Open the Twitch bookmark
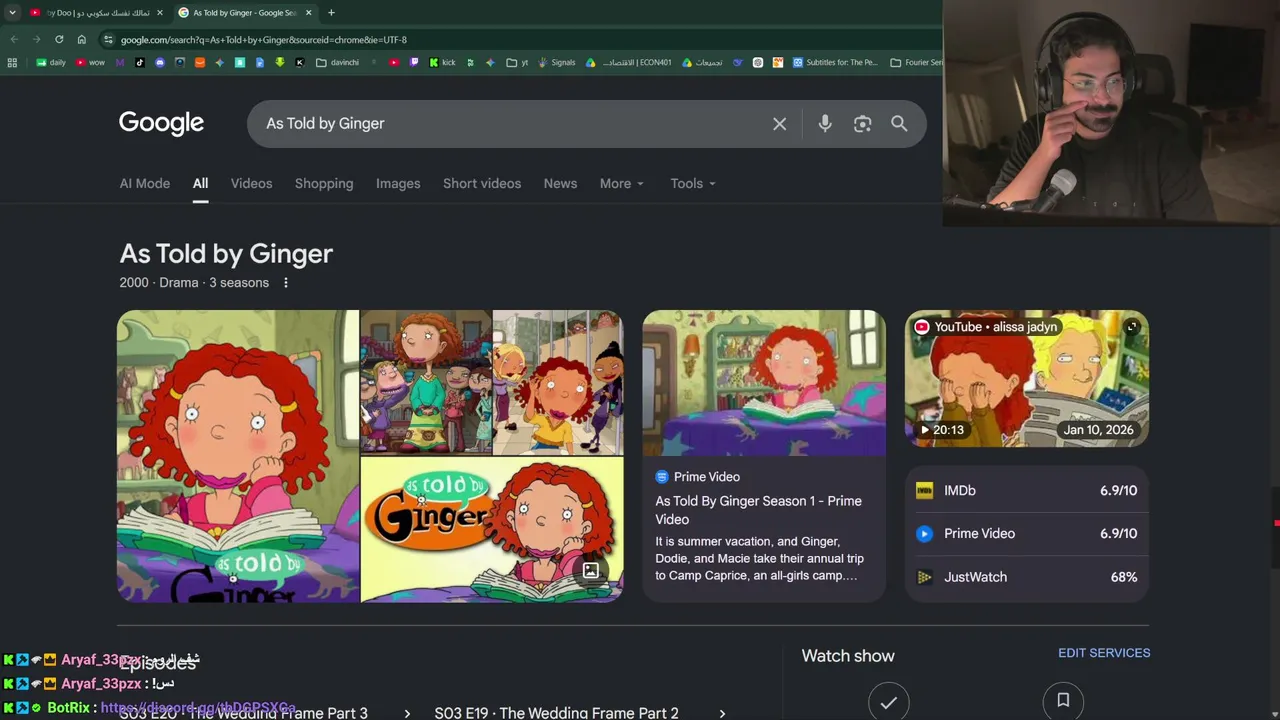This screenshot has width=1280, height=720. coord(414,62)
